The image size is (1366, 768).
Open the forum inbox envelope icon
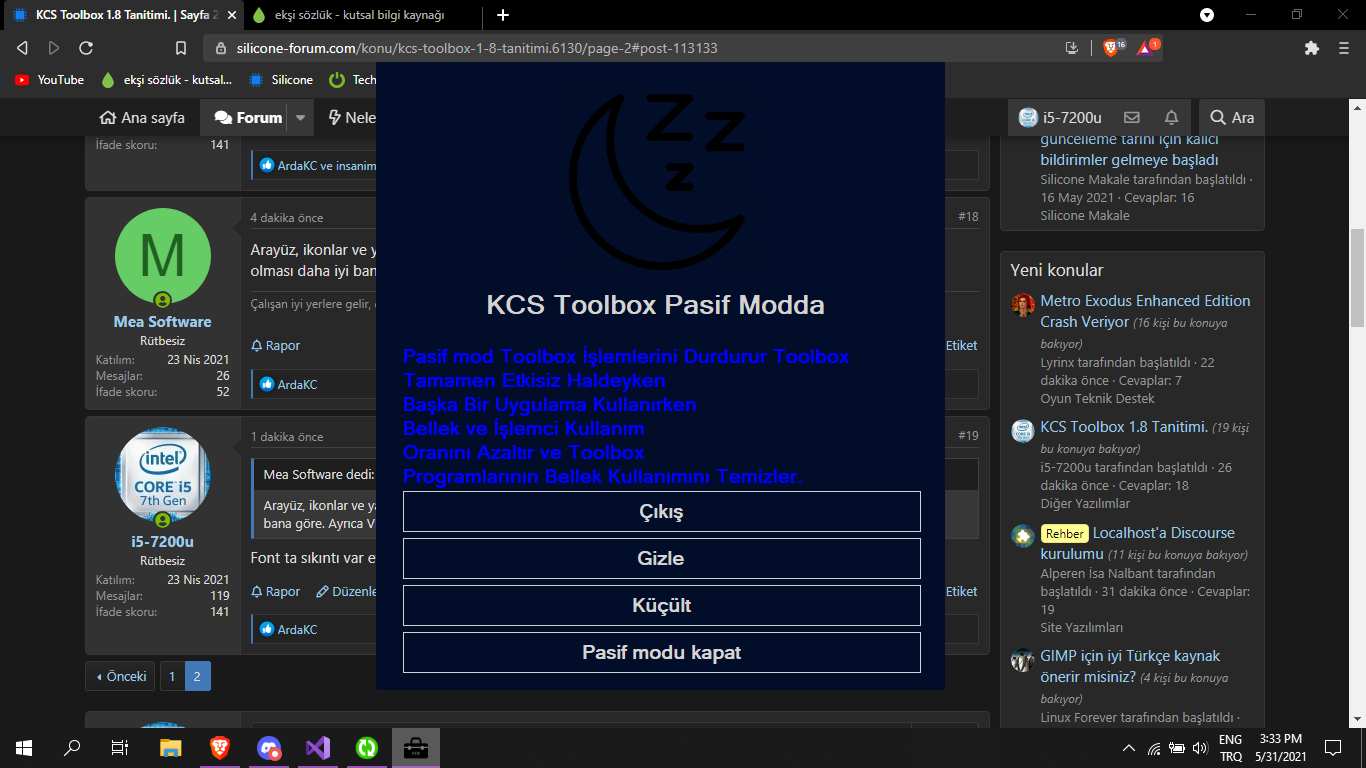click(x=1132, y=118)
